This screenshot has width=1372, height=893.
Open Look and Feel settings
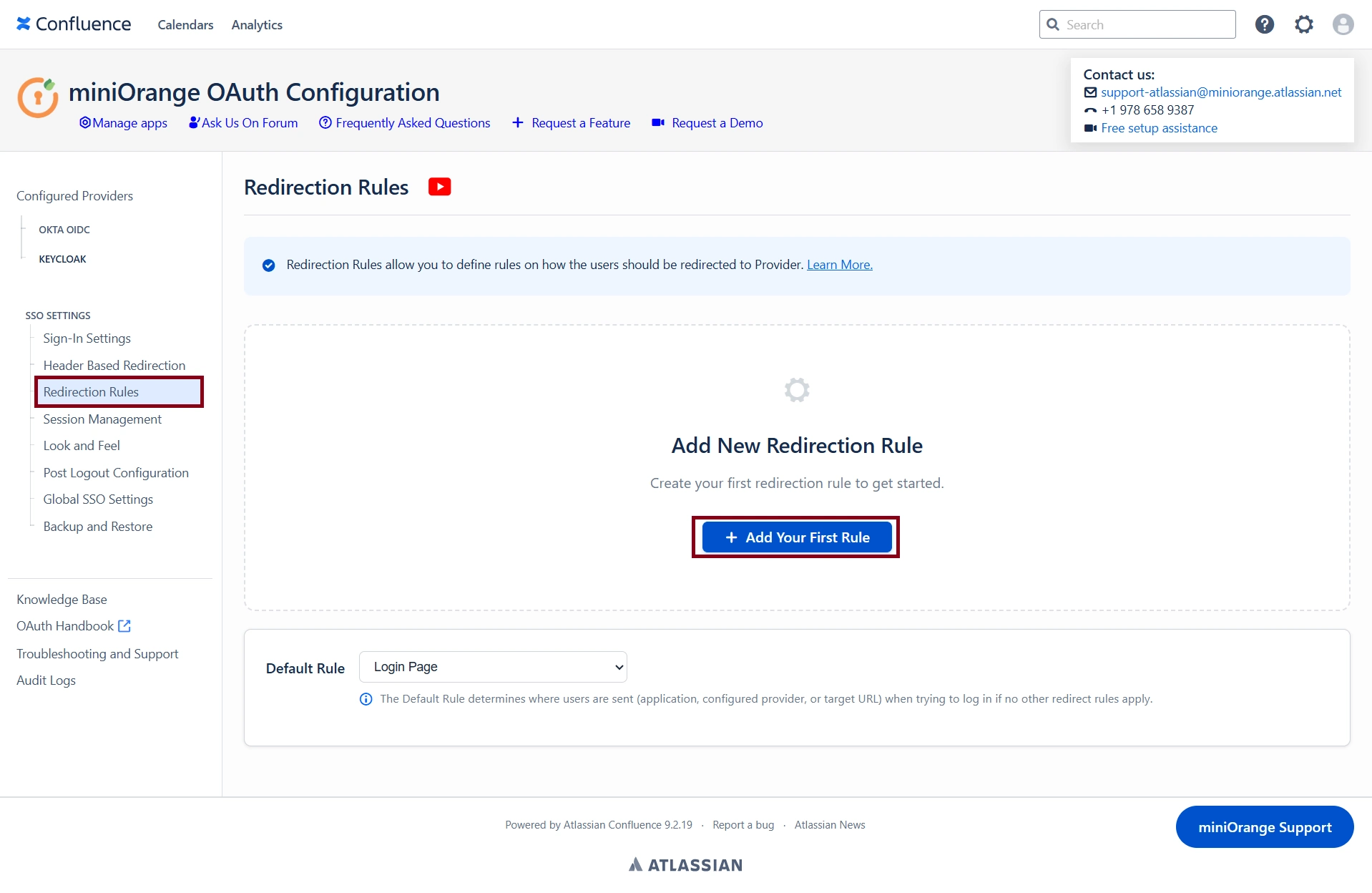82,446
